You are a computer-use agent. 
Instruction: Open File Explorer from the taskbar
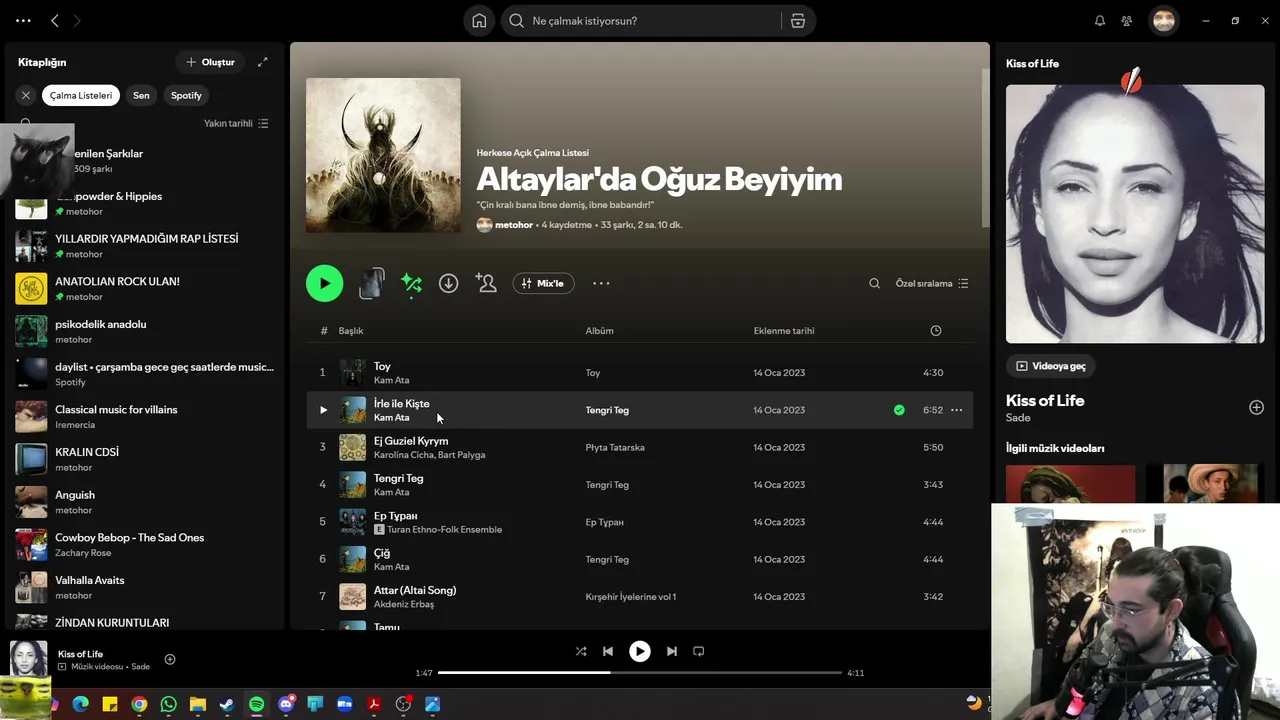[198, 704]
